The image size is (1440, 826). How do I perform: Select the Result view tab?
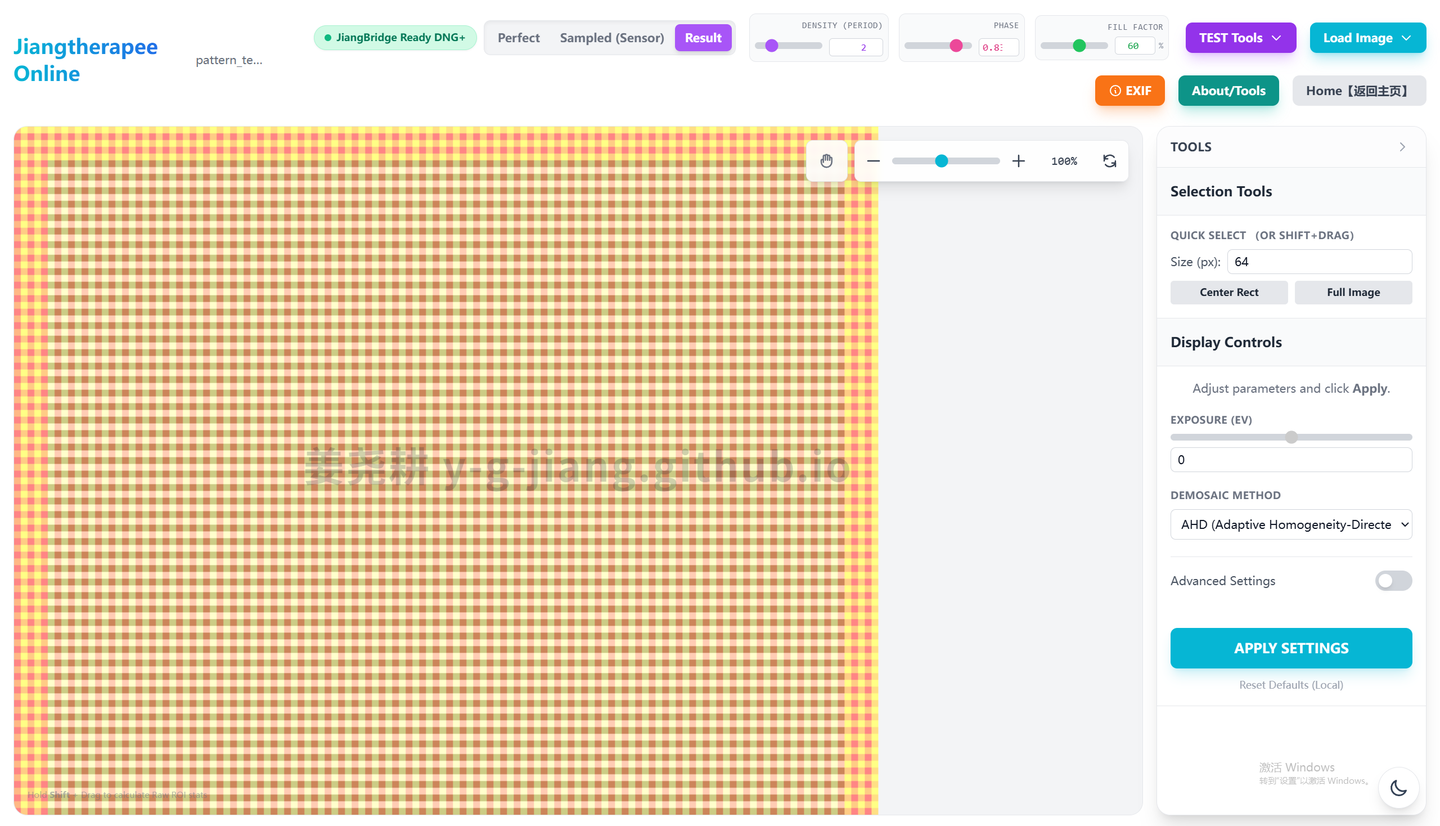[703, 38]
